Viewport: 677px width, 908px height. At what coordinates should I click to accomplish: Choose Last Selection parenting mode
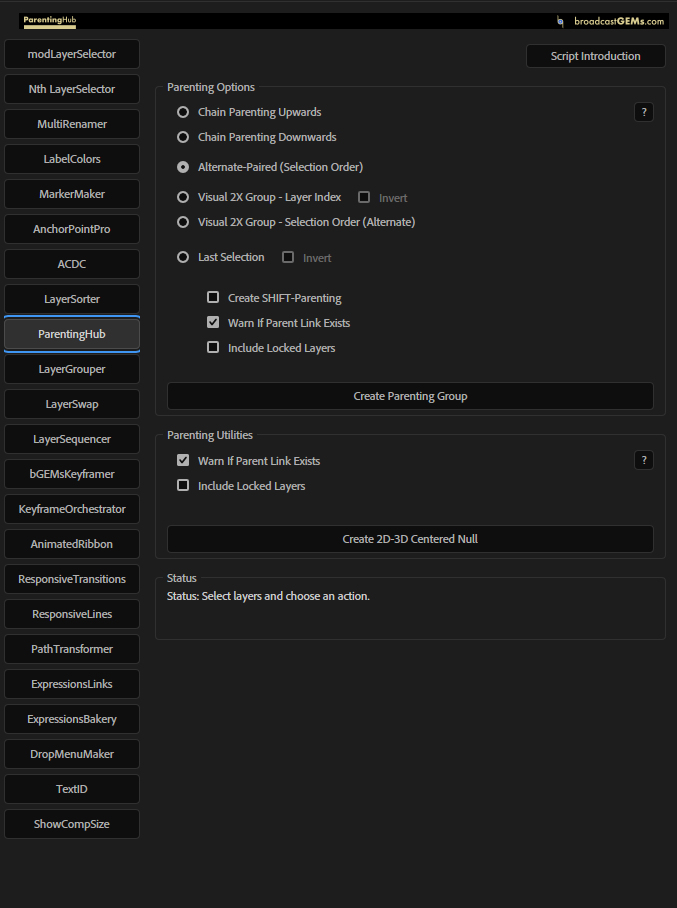pyautogui.click(x=183, y=257)
